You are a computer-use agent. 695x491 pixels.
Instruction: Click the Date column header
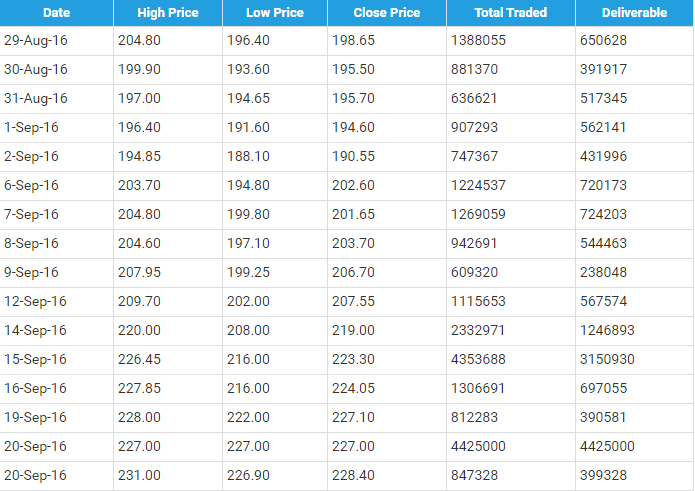coord(56,13)
